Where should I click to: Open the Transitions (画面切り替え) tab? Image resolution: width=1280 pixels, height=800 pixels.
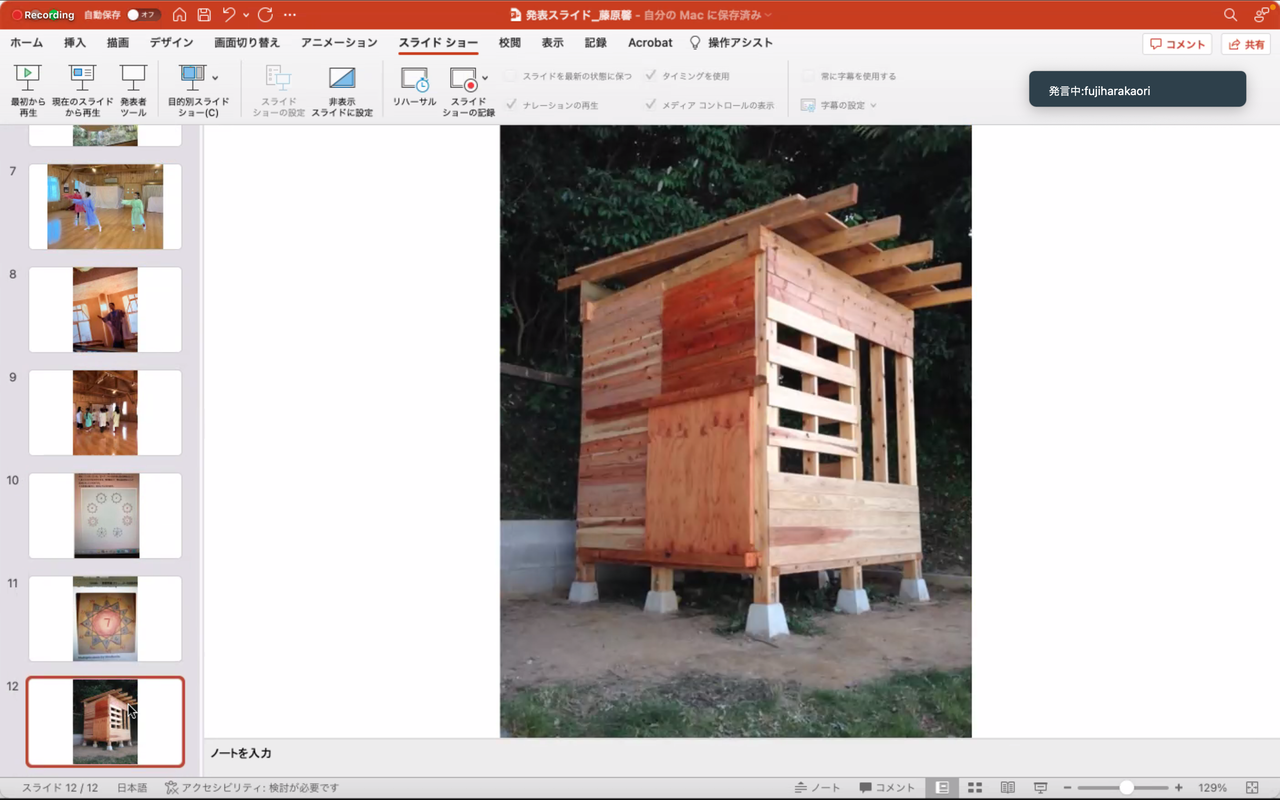pyautogui.click(x=247, y=43)
